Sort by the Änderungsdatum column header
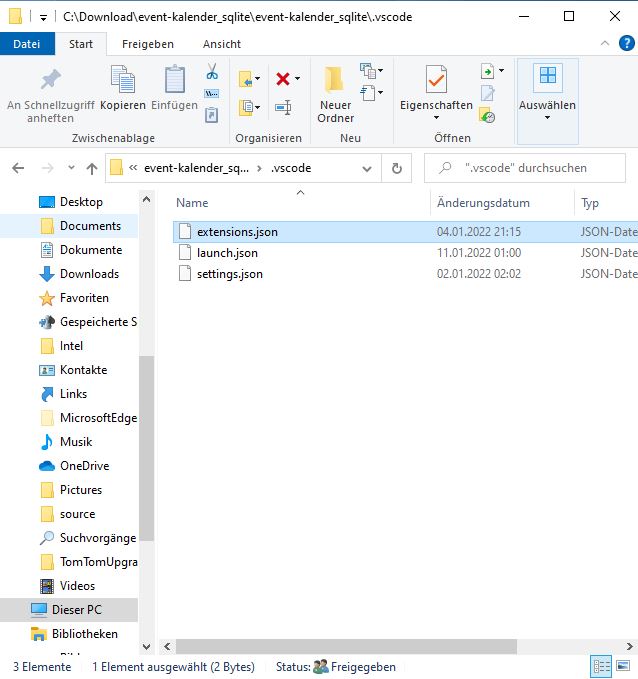The height and width of the screenshot is (679, 638). pos(483,203)
